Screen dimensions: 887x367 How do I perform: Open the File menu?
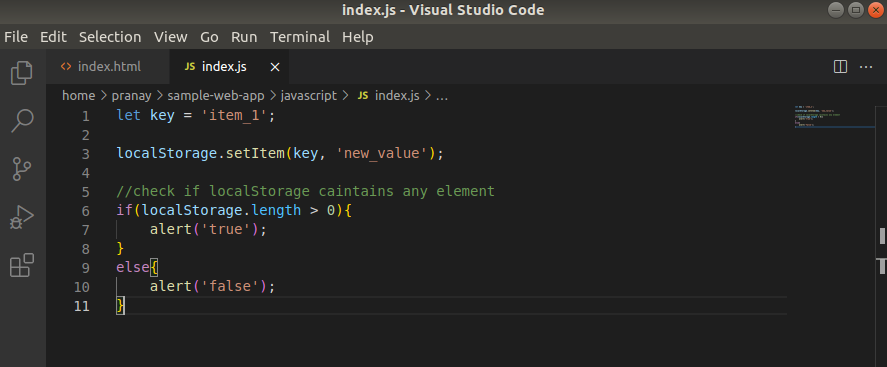point(16,37)
